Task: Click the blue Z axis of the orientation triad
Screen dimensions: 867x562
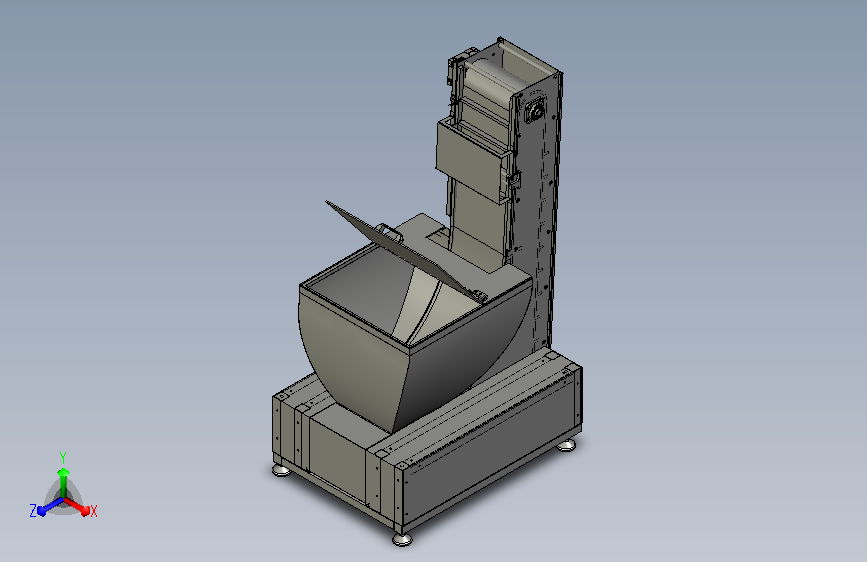Action: [50, 506]
